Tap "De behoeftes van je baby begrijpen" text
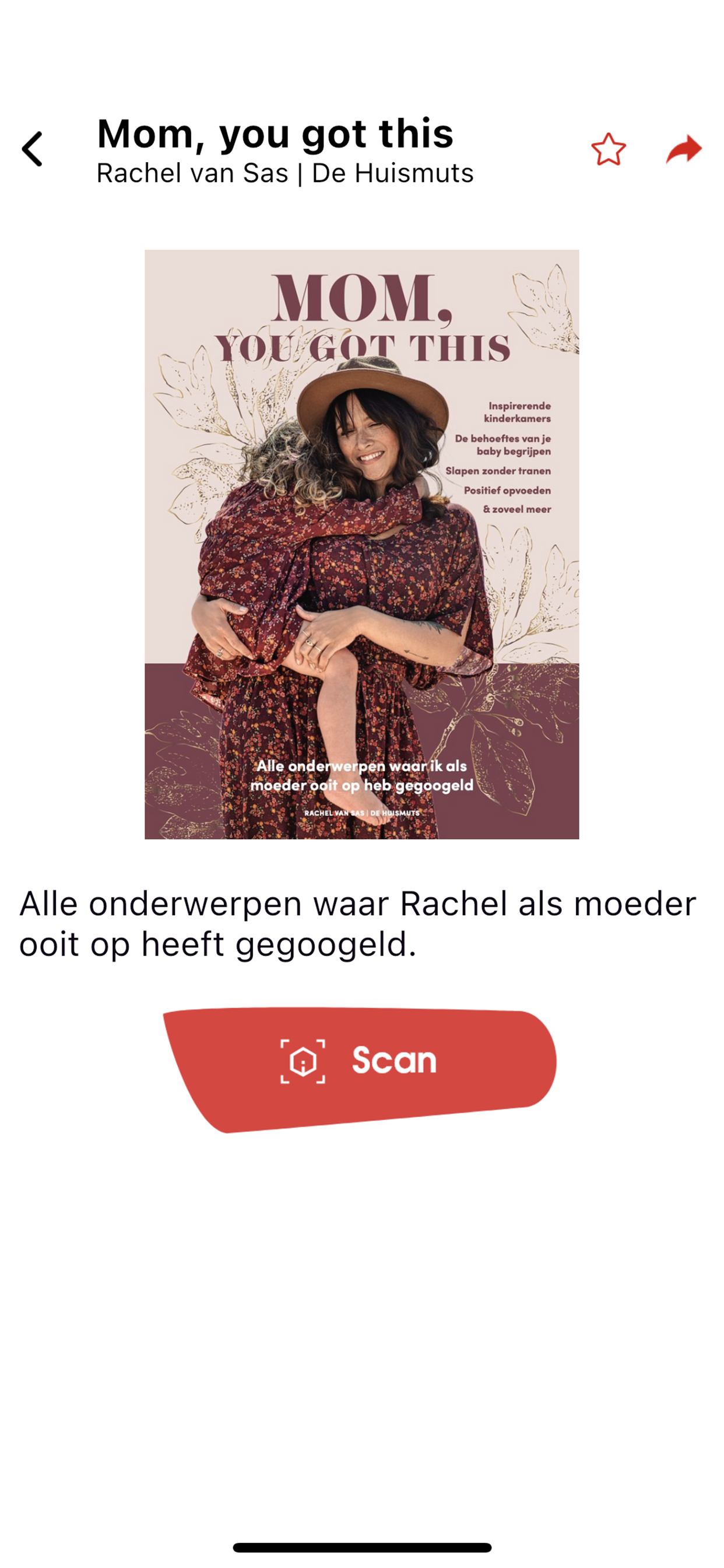This screenshot has height=1568, width=724. (x=503, y=445)
